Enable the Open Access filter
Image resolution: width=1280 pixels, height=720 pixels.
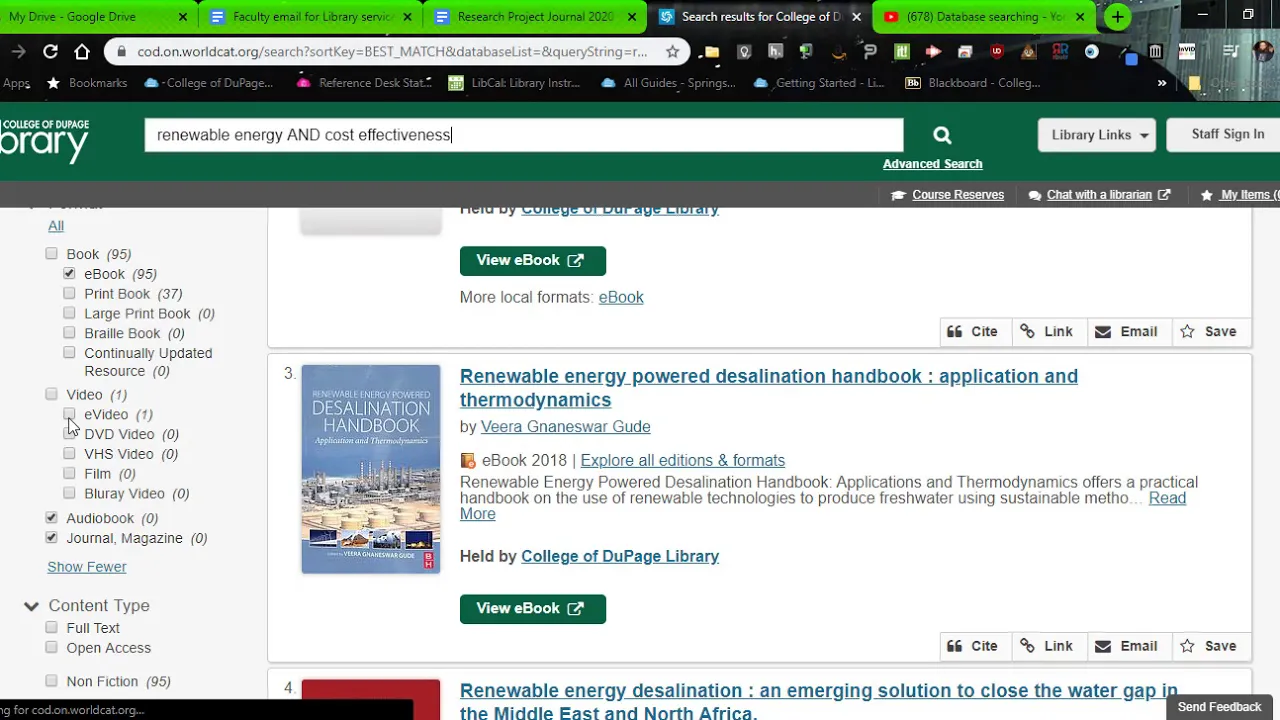click(x=51, y=647)
